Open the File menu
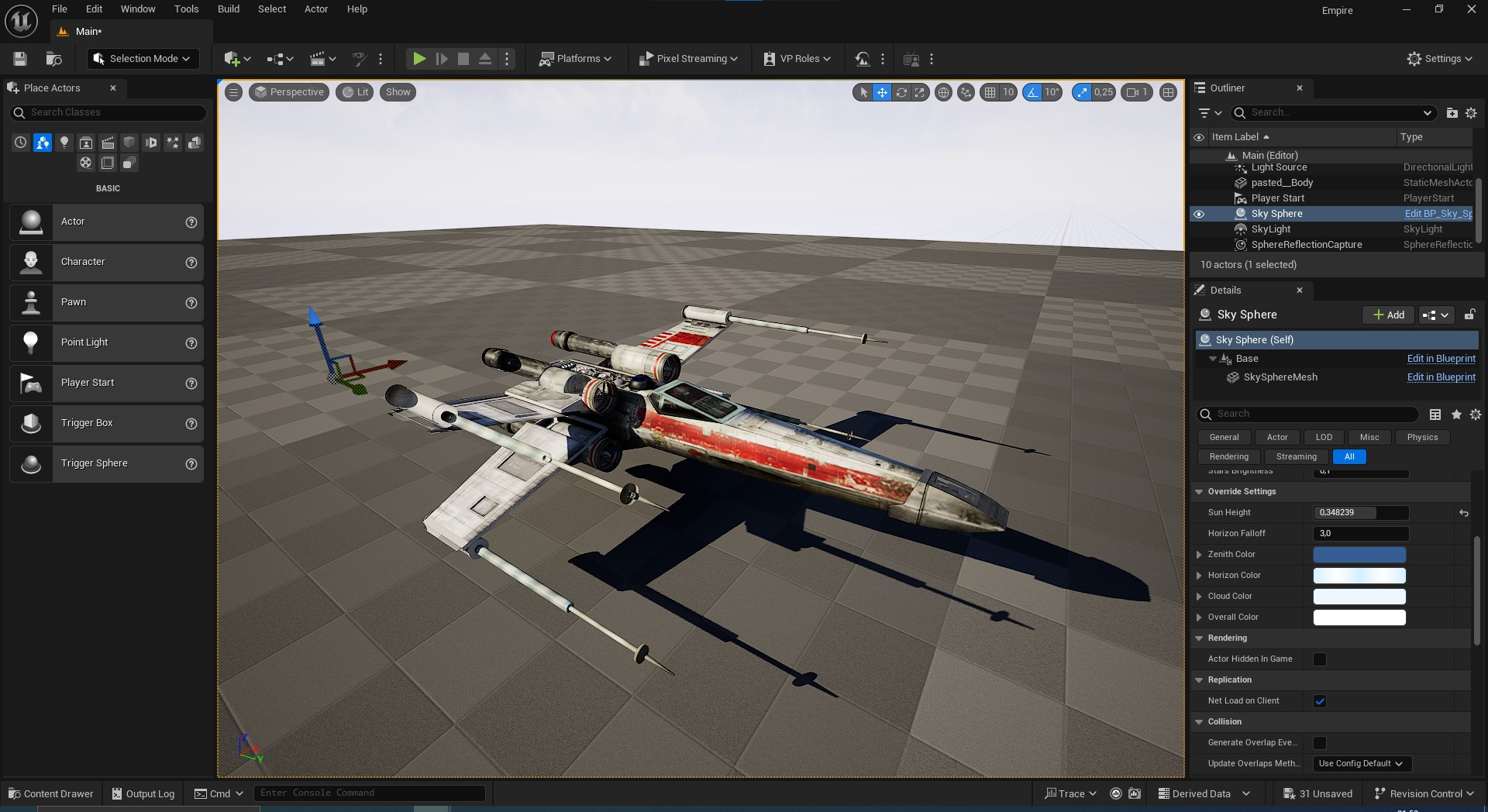Image resolution: width=1488 pixels, height=812 pixels. 60,9
